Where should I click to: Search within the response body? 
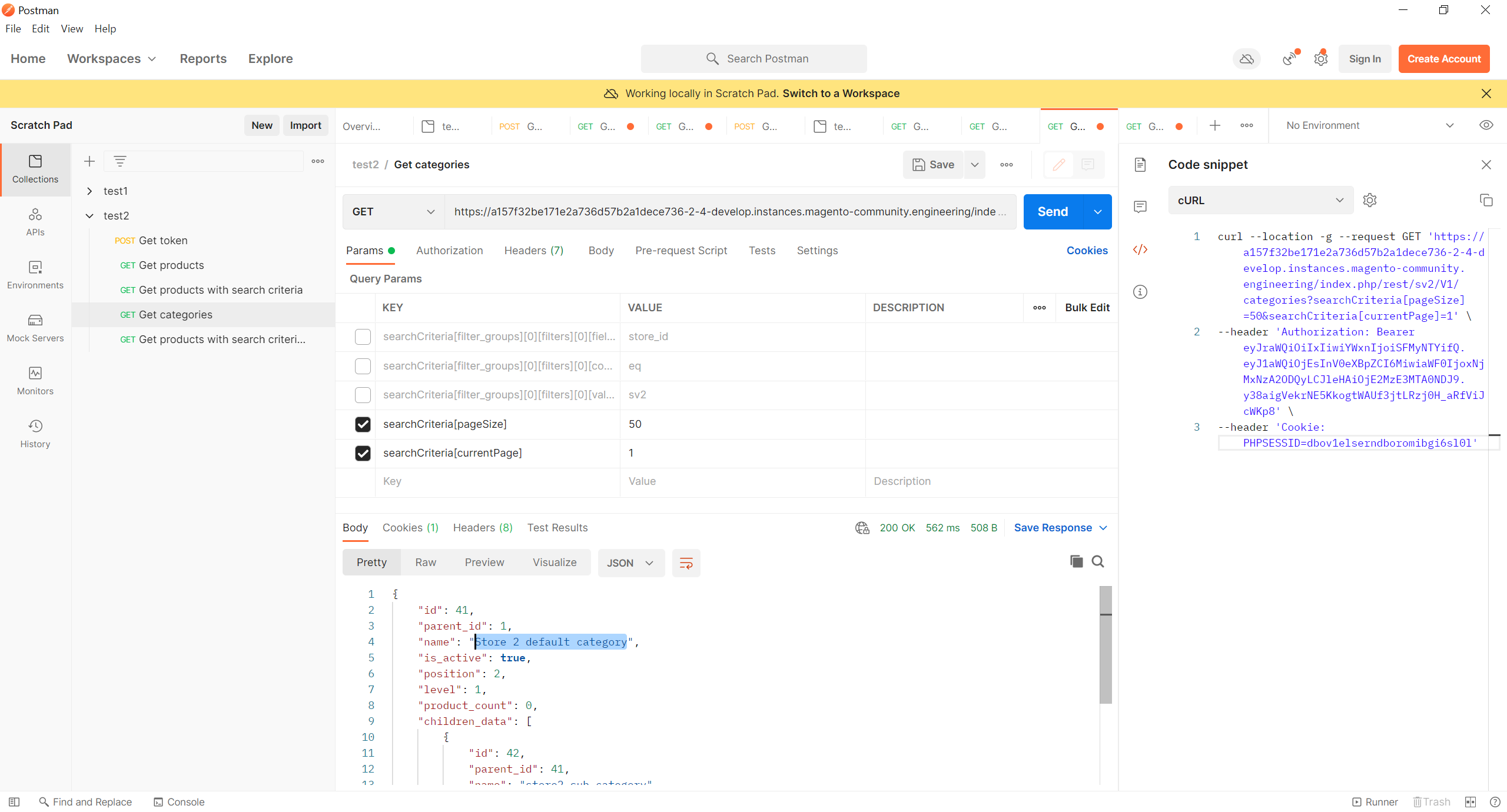(1098, 562)
